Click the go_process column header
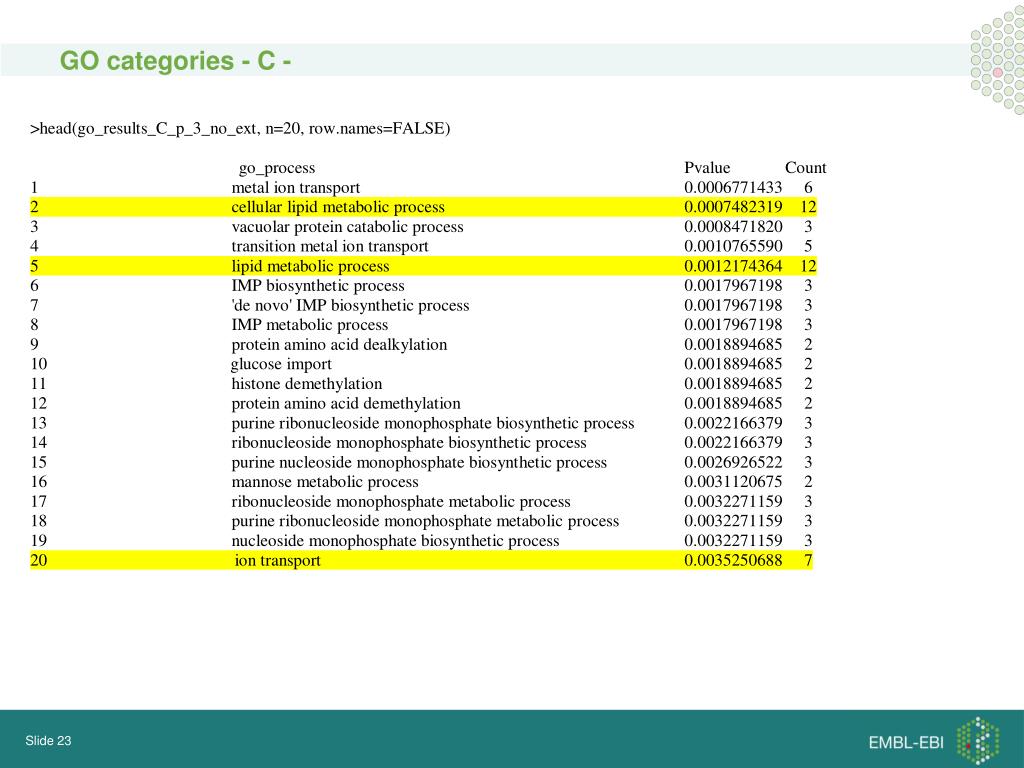Screen dimensions: 1024x768 tap(277, 168)
